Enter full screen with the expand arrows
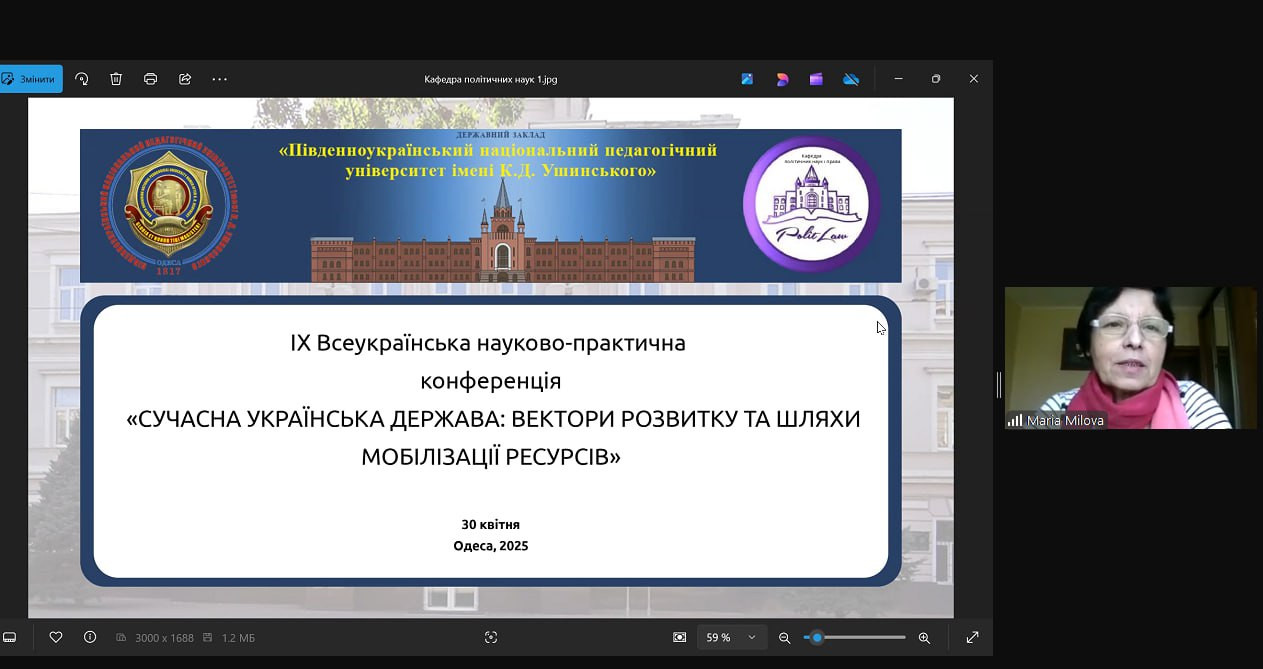The image size is (1263, 669). (x=972, y=637)
